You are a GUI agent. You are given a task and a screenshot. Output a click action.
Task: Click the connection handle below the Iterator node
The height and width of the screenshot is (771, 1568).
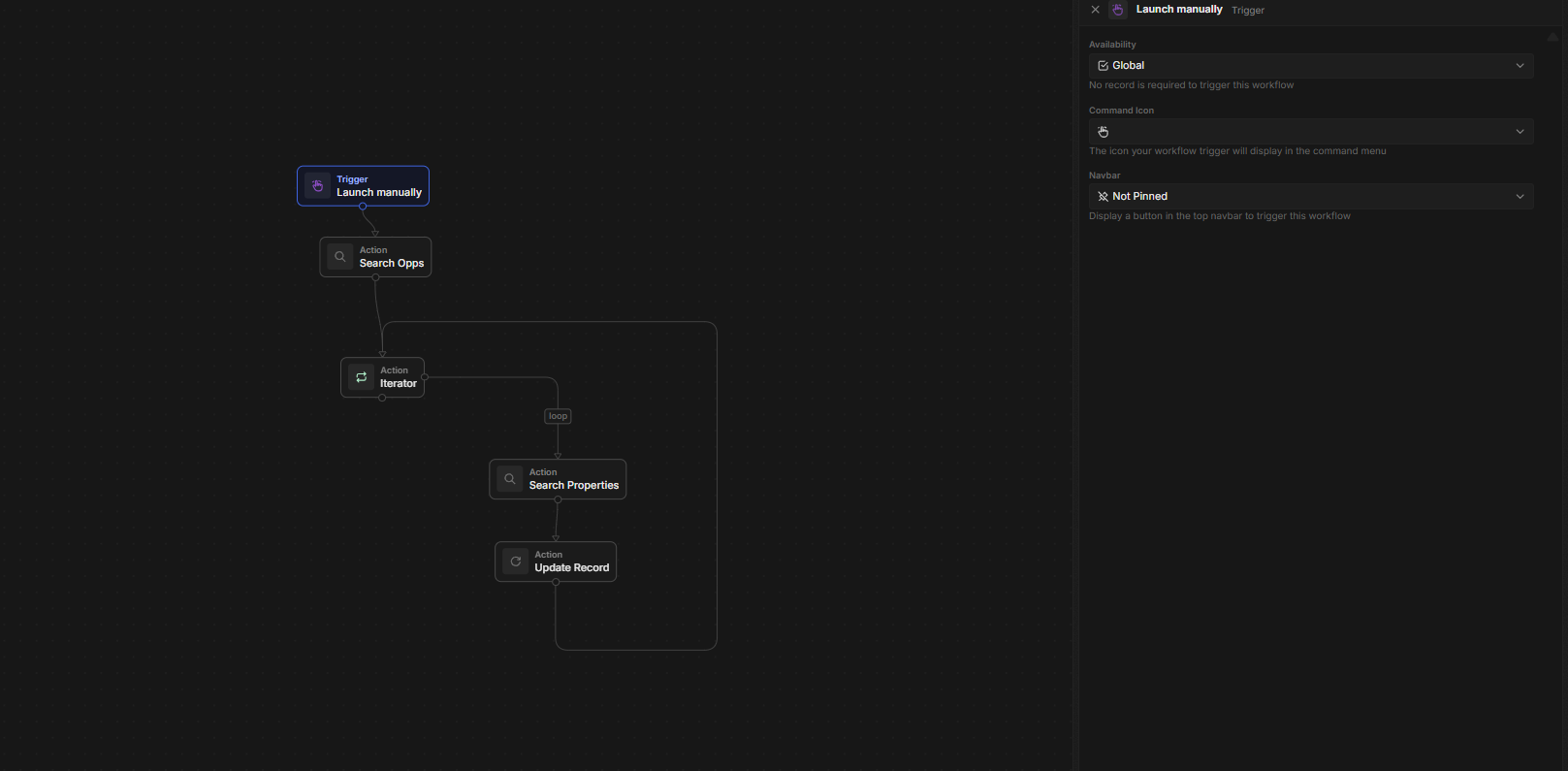(382, 398)
